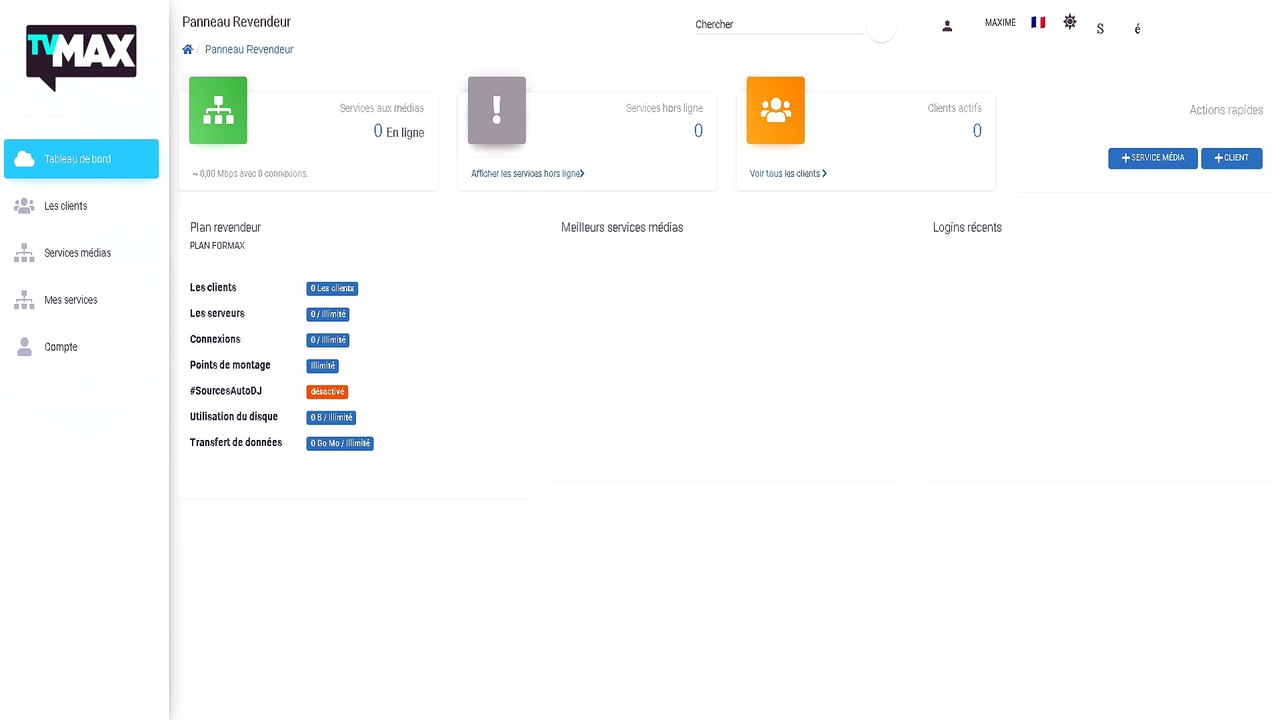The image size is (1280, 720).
Task: Click the 0 B / Illimité disk badge
Action: pyautogui.click(x=331, y=418)
